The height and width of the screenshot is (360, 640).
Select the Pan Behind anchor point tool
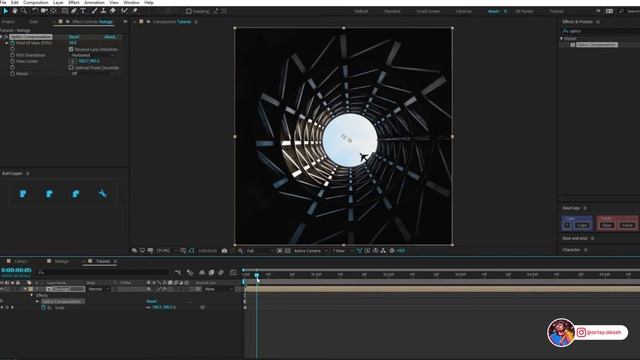coord(53,11)
